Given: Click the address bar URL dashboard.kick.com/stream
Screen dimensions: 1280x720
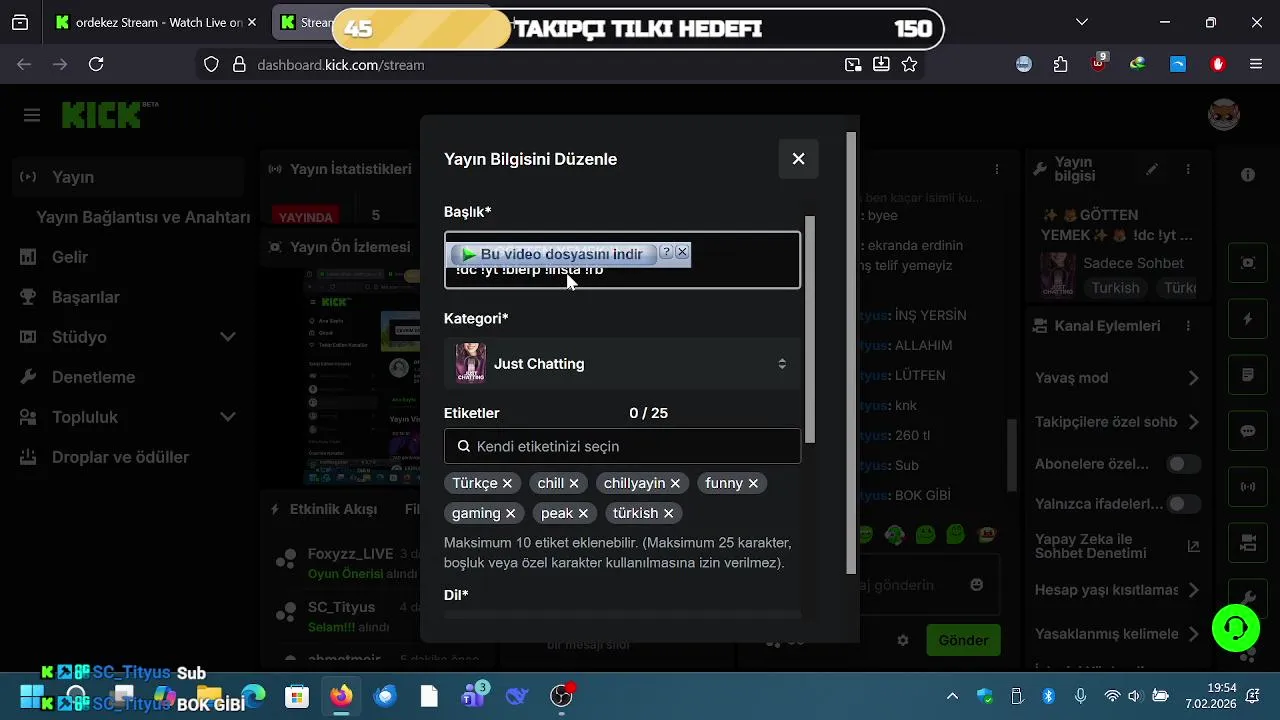Looking at the screenshot, I should coord(341,64).
